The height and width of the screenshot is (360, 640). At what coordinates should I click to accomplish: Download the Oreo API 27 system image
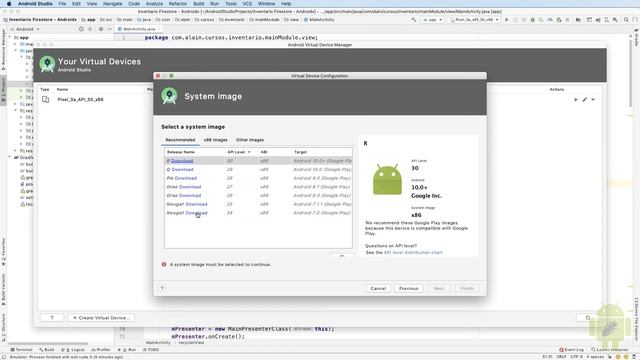(x=190, y=187)
